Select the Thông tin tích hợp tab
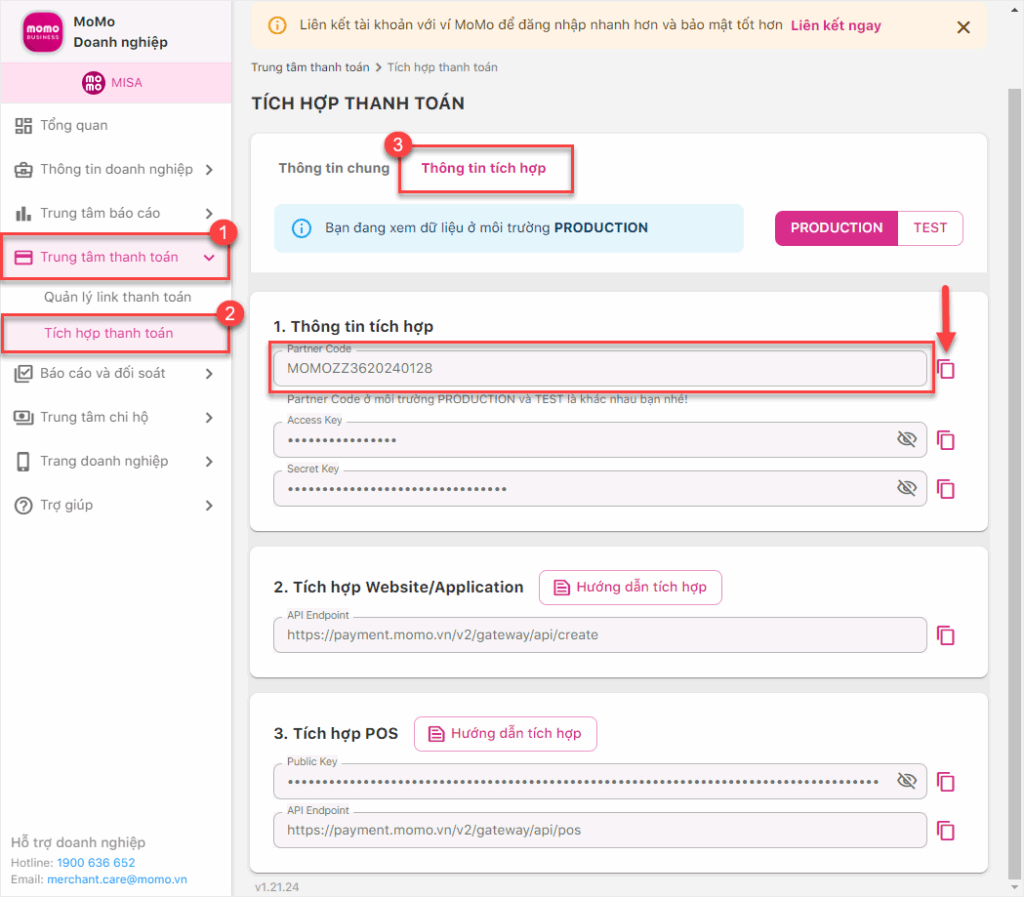Screen dimensions: 1024x897 pos(484,168)
